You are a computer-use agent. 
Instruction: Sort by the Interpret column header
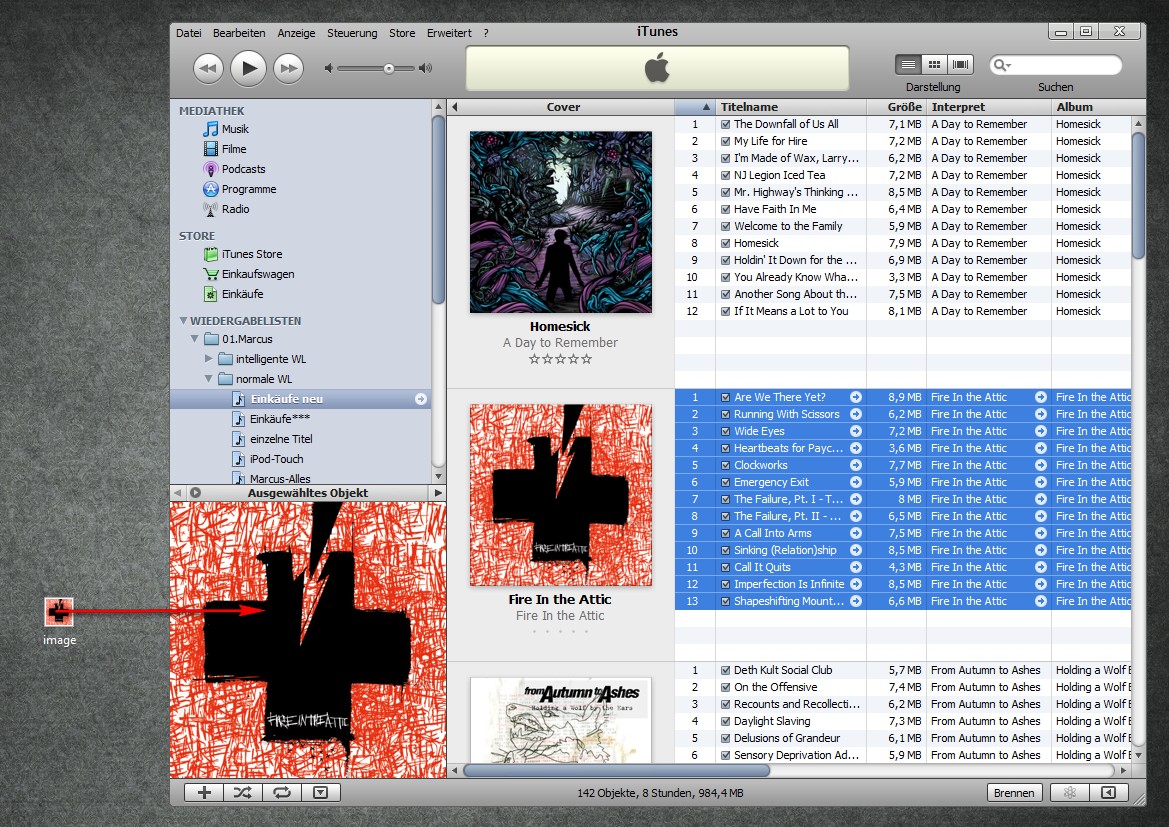[989, 107]
